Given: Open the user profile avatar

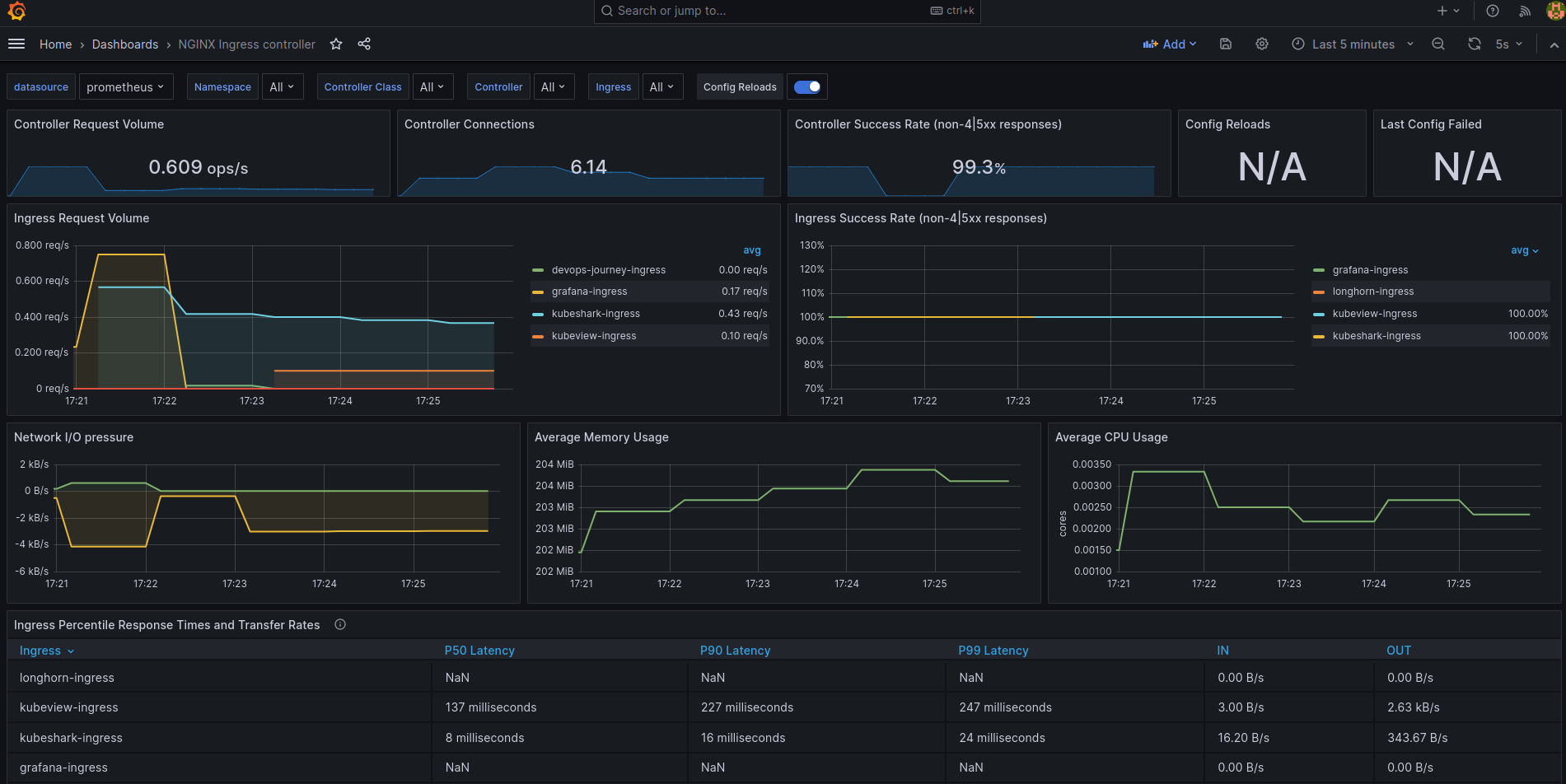Looking at the screenshot, I should click(1555, 11).
